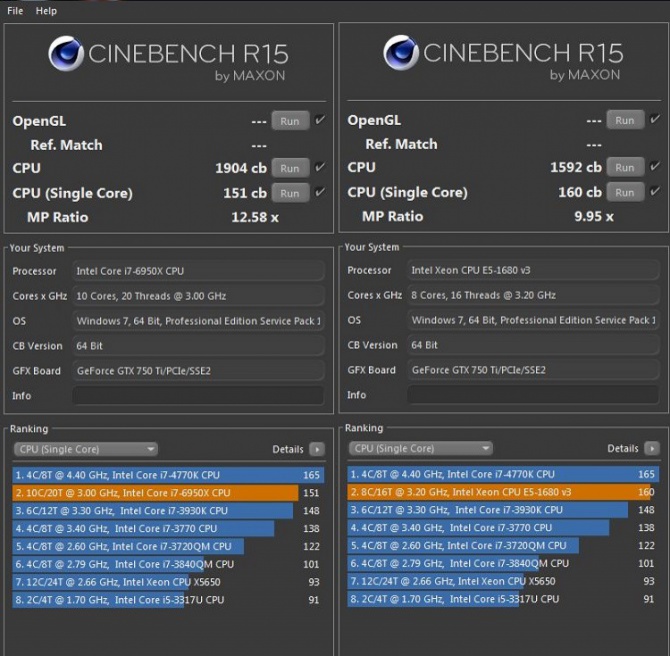Open the Help menu
This screenshot has height=656, width=670.
pos(46,11)
